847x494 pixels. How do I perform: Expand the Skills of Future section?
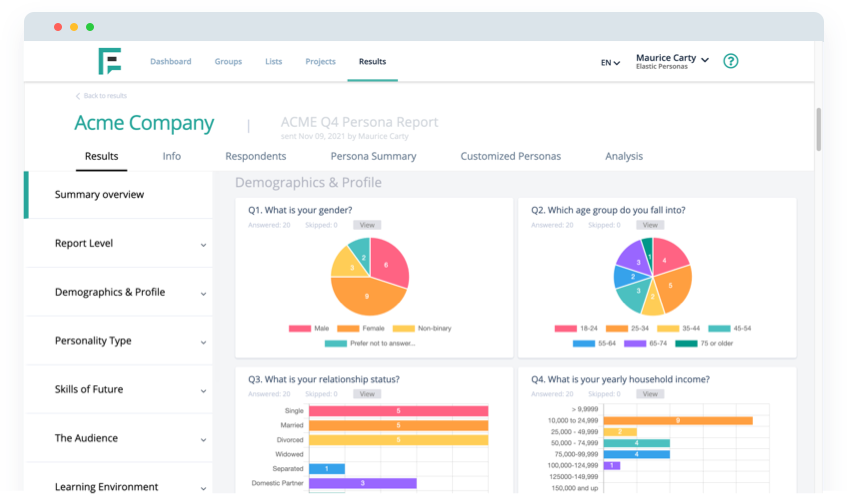[119, 389]
